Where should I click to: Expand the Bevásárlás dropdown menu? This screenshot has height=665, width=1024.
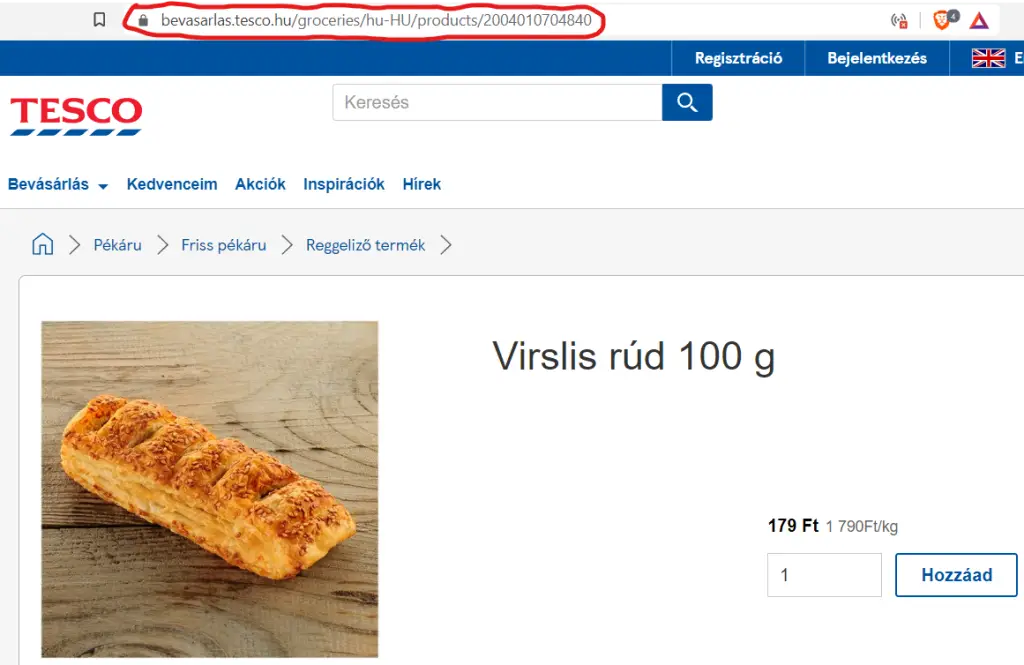[x=57, y=184]
